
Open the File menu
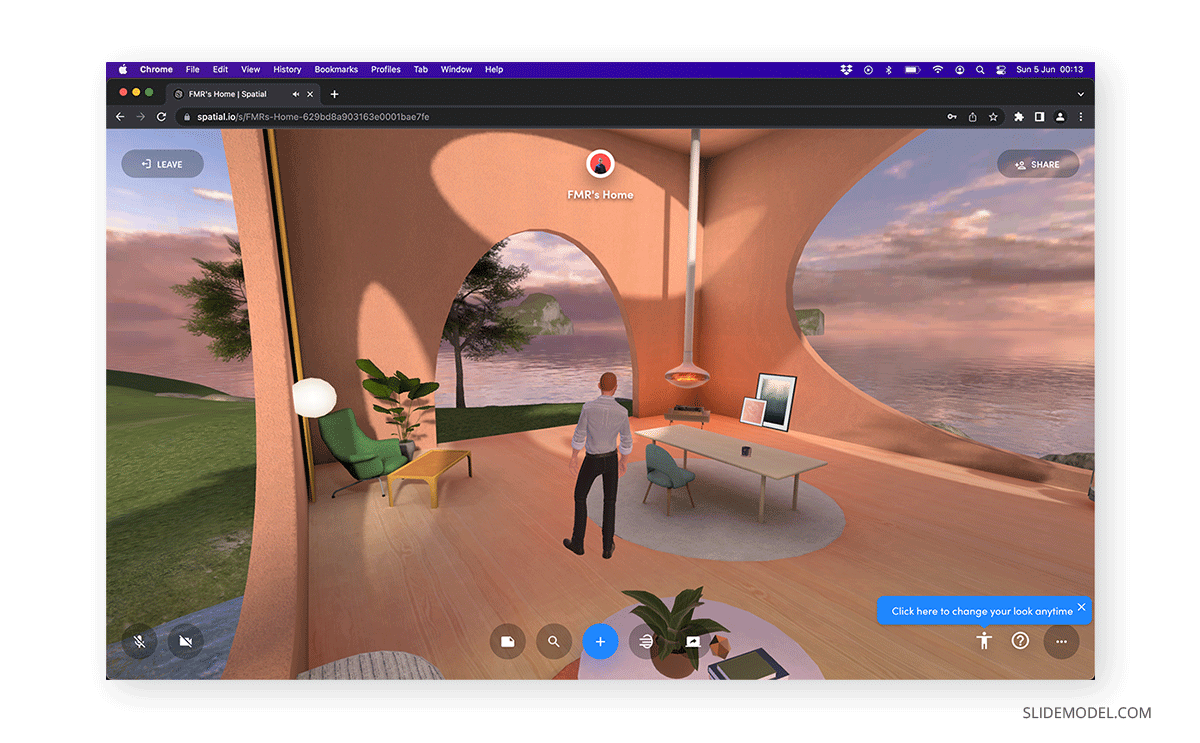tap(192, 70)
